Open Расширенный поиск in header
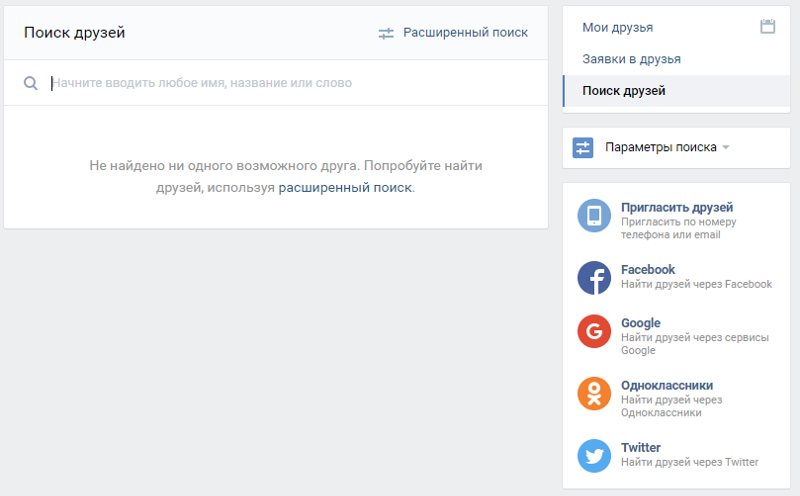Viewport: 800px width, 496px height. point(465,33)
